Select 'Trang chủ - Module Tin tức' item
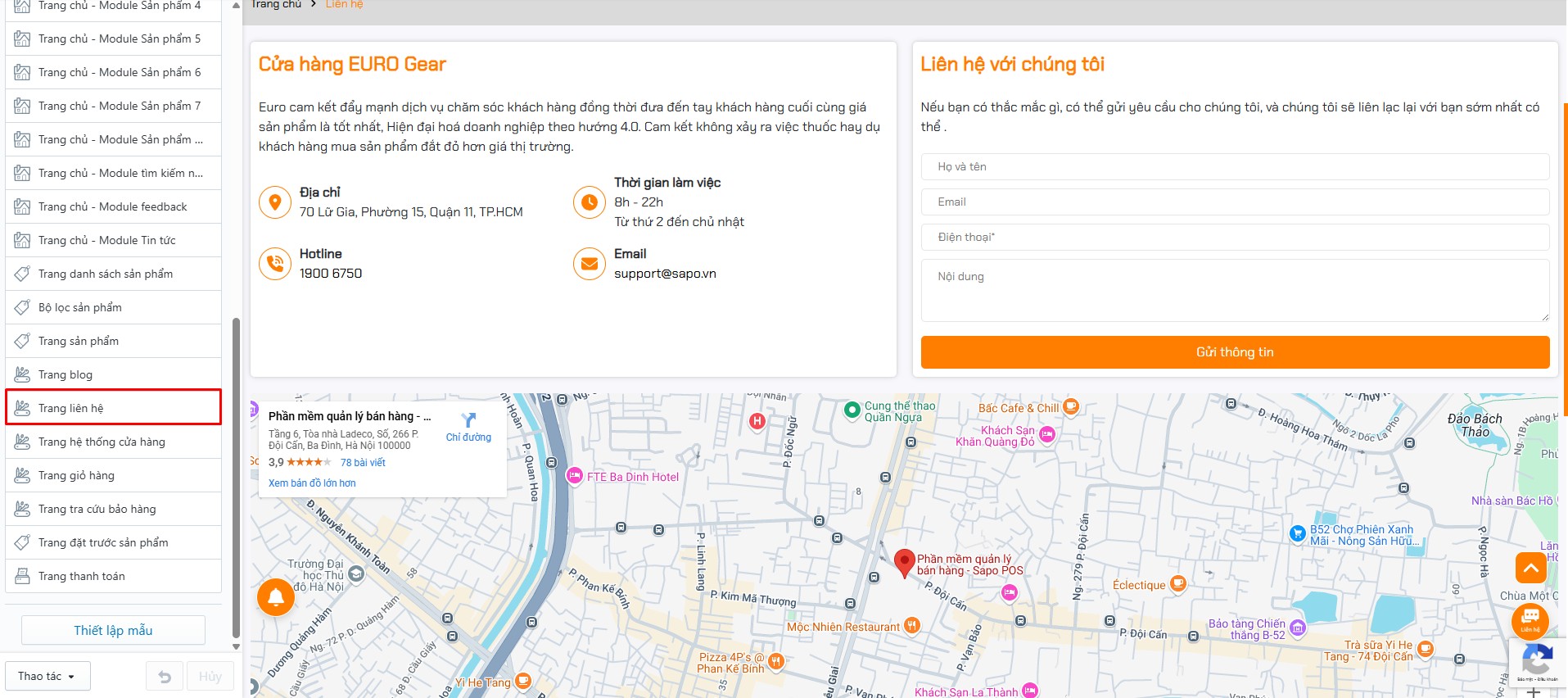The width and height of the screenshot is (1568, 698). [113, 240]
